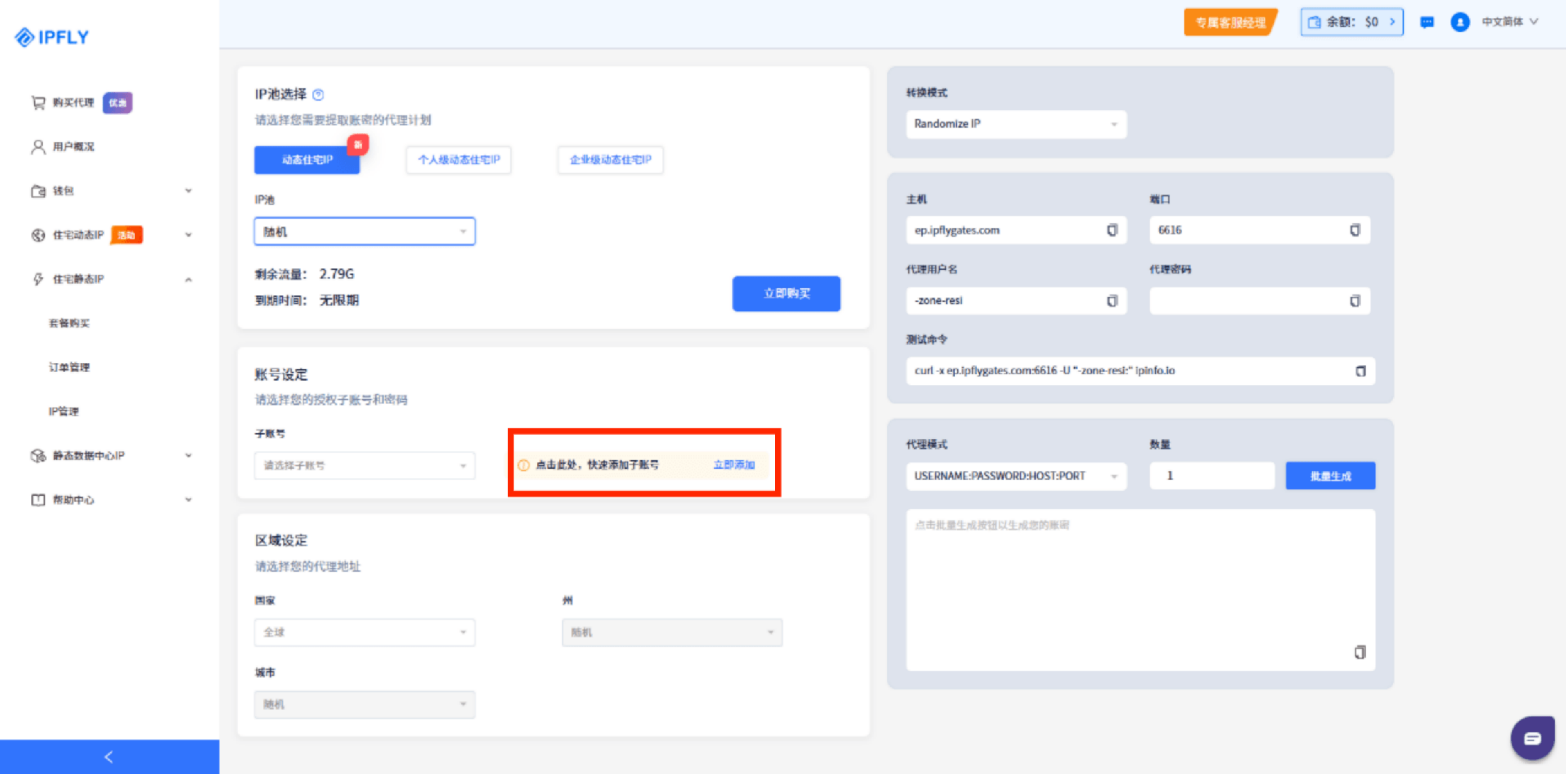Expand the 静态数据中心IP menu chevron
Screen dimensions: 1568x775
tap(188, 455)
